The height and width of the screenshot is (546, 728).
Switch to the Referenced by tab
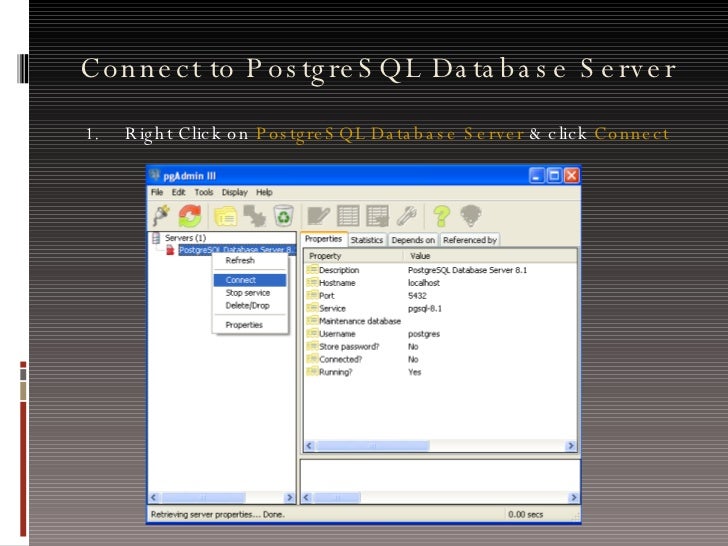click(470, 240)
